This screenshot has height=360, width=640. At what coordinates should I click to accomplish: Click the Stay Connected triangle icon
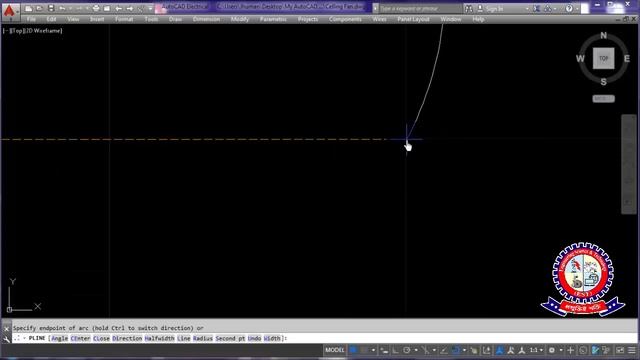pos(548,8)
